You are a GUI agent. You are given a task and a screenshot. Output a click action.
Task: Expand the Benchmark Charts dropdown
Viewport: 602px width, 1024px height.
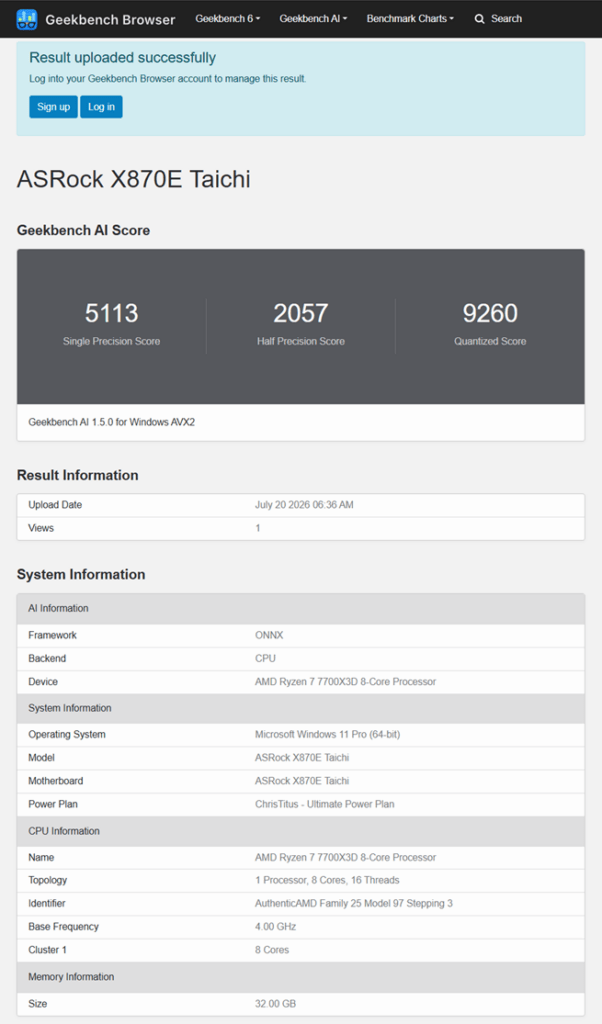click(x=410, y=18)
